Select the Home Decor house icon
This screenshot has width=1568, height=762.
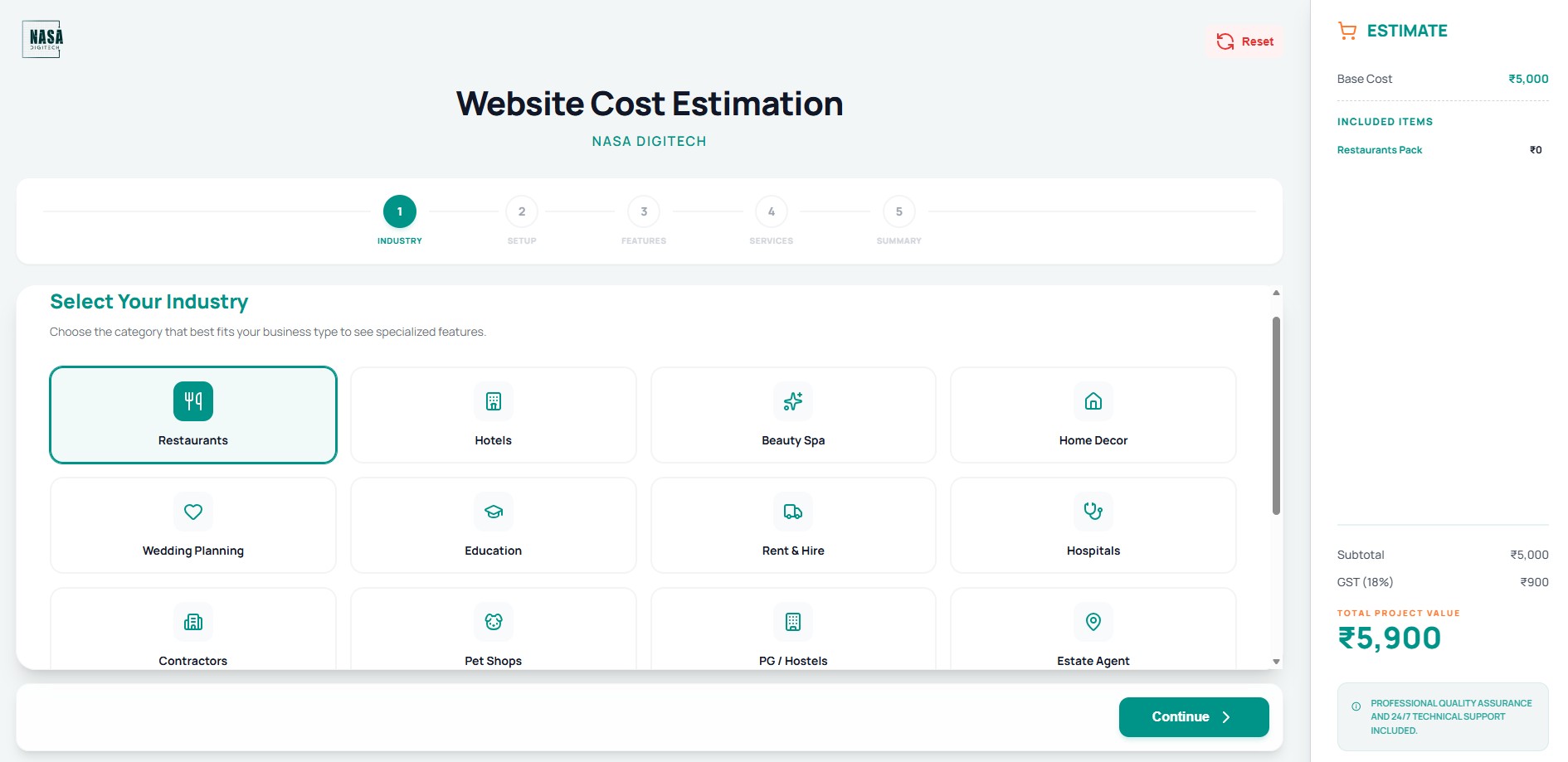1093,401
